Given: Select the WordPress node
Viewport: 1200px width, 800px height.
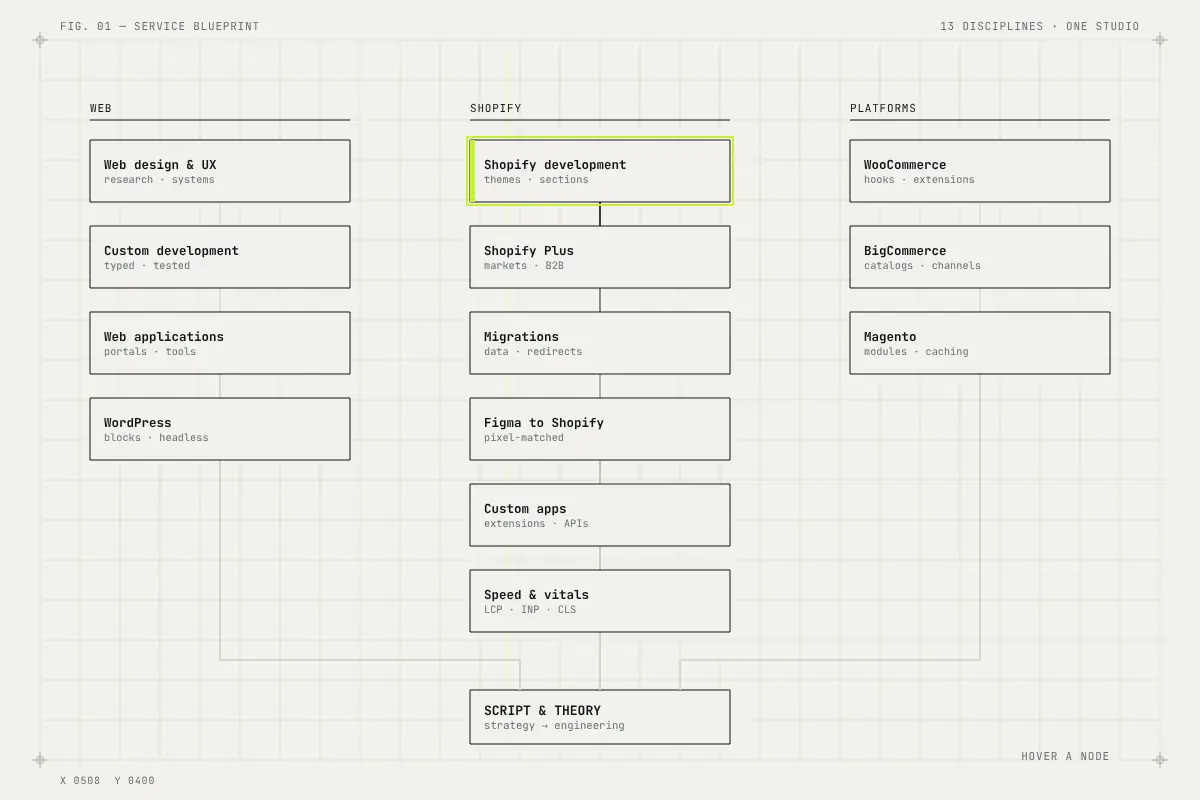Looking at the screenshot, I should click(x=220, y=429).
